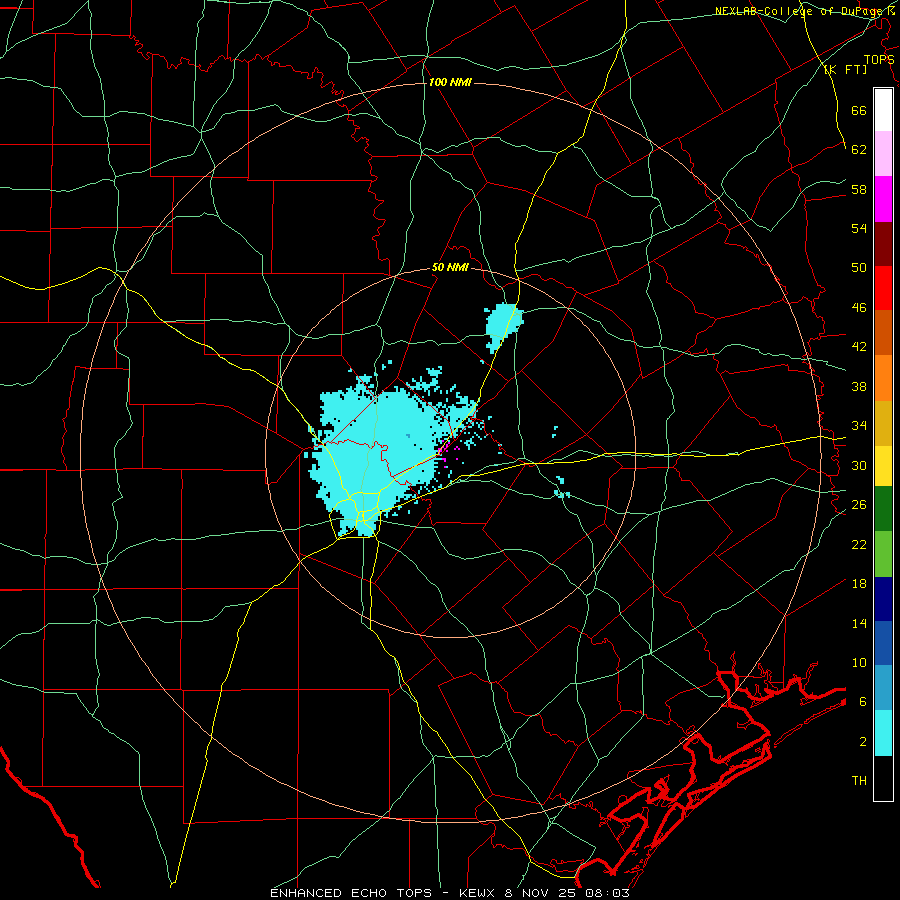Click the yellow 30 kft legend swatch
The width and height of the screenshot is (900, 900).
(x=883, y=466)
